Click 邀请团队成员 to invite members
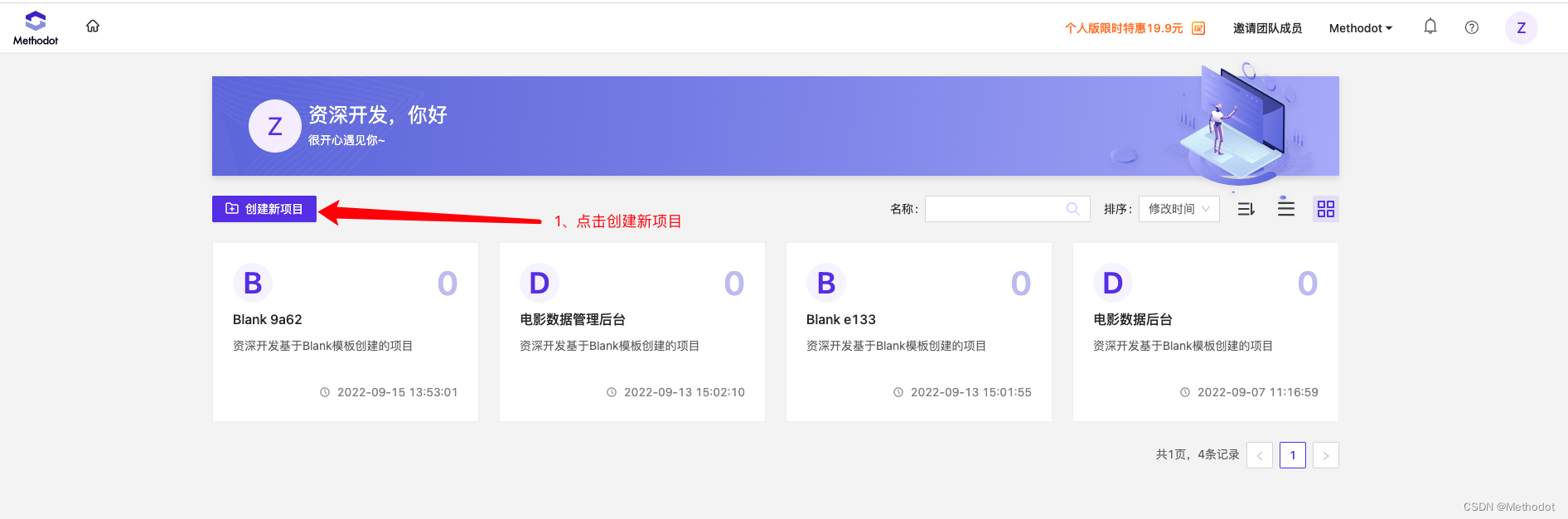Screen dimensions: 1568x519 point(1267,28)
